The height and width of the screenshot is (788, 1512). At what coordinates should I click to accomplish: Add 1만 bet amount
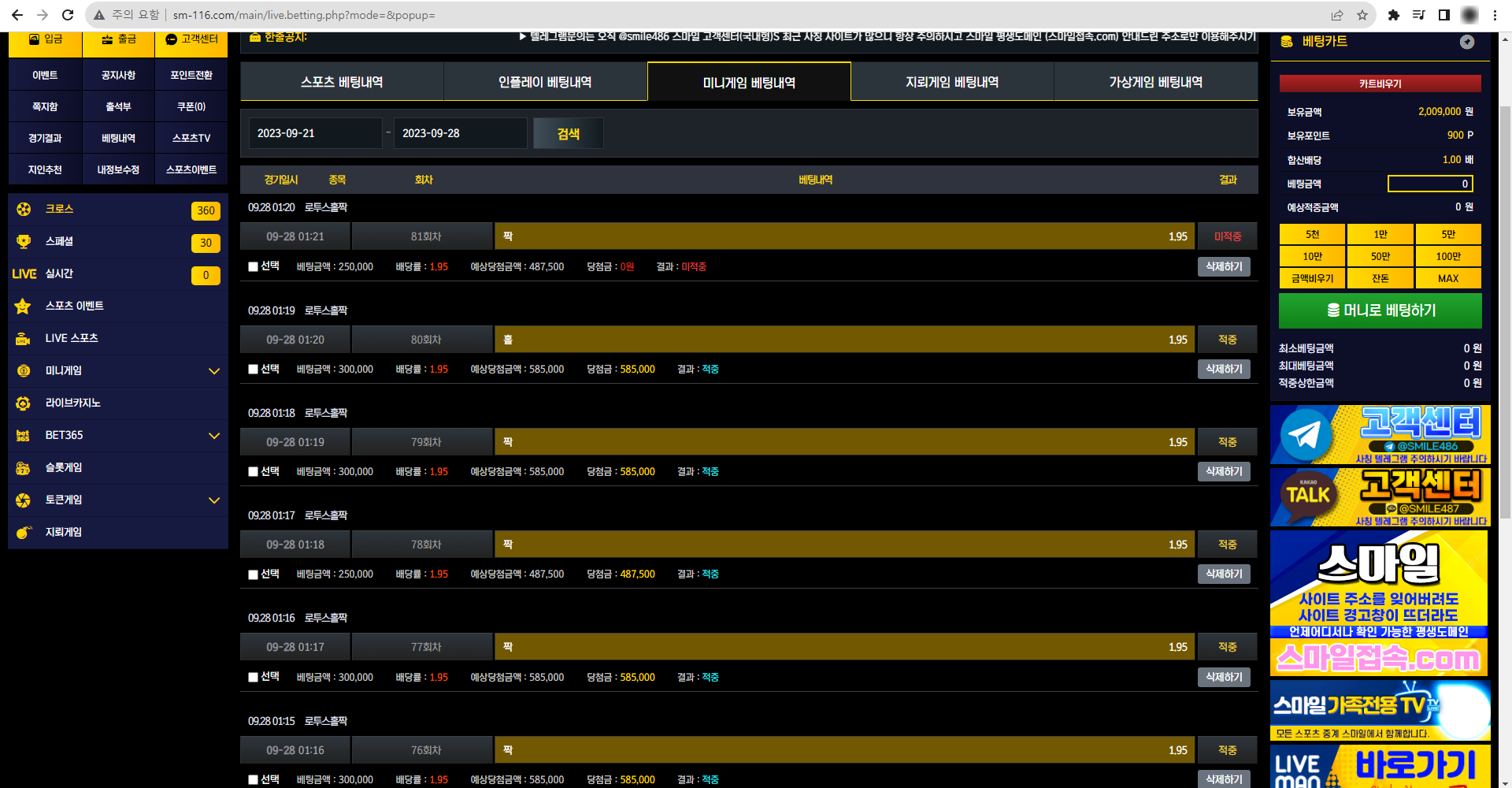point(1380,234)
